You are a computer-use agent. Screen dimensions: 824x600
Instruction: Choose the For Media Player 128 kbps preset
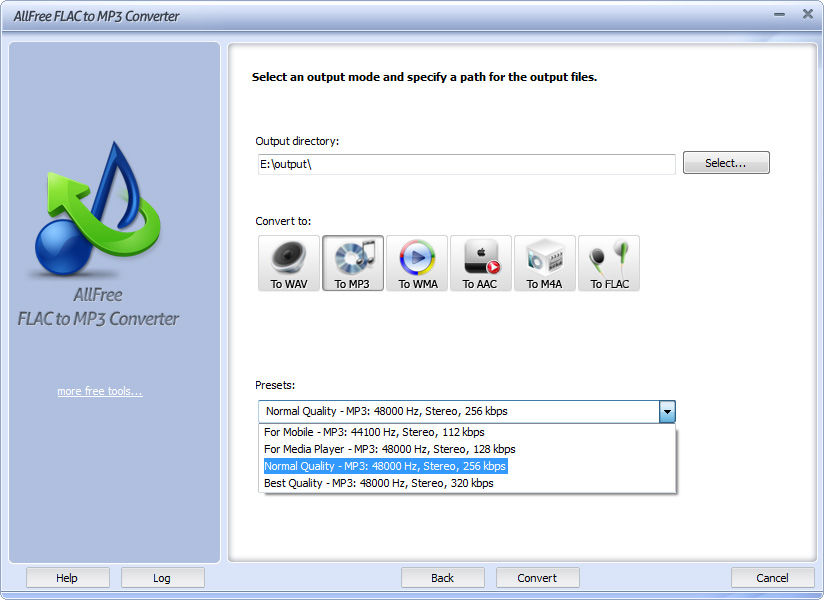[389, 449]
